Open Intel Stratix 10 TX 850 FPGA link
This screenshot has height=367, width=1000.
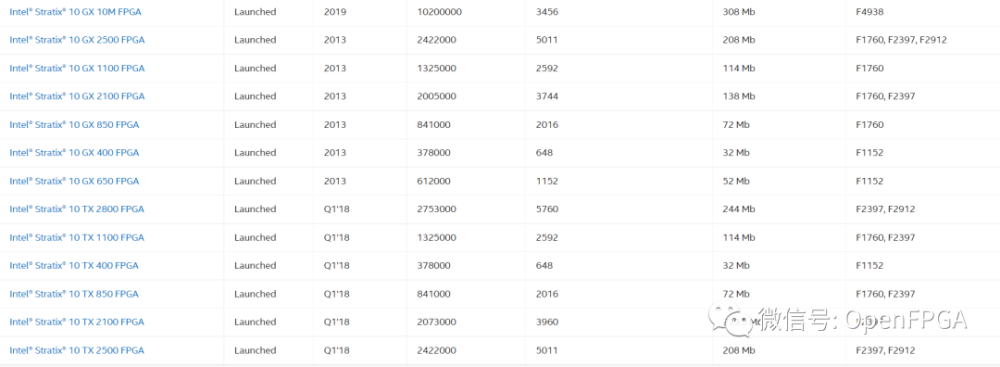click(x=74, y=294)
